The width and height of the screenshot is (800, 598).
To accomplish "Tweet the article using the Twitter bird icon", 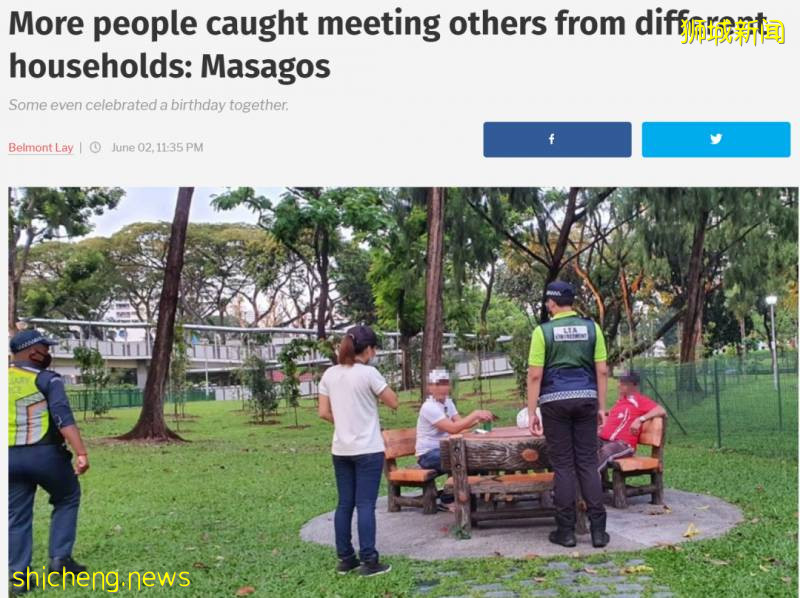I will [716, 139].
